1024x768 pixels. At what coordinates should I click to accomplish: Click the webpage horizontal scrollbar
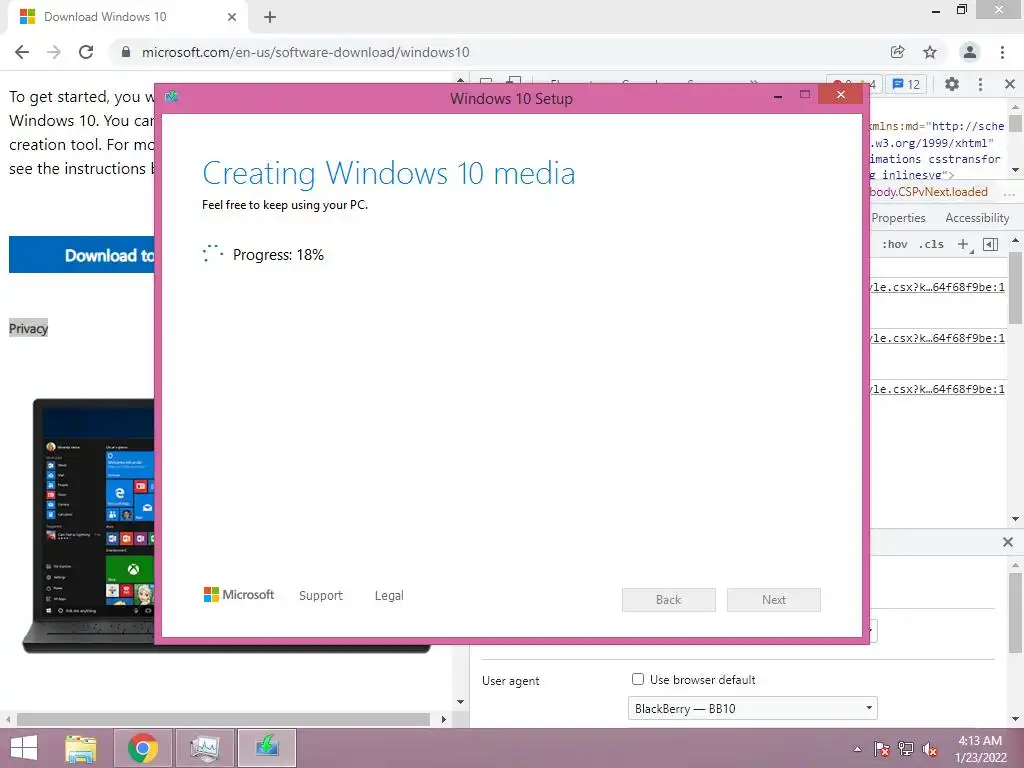(223, 719)
